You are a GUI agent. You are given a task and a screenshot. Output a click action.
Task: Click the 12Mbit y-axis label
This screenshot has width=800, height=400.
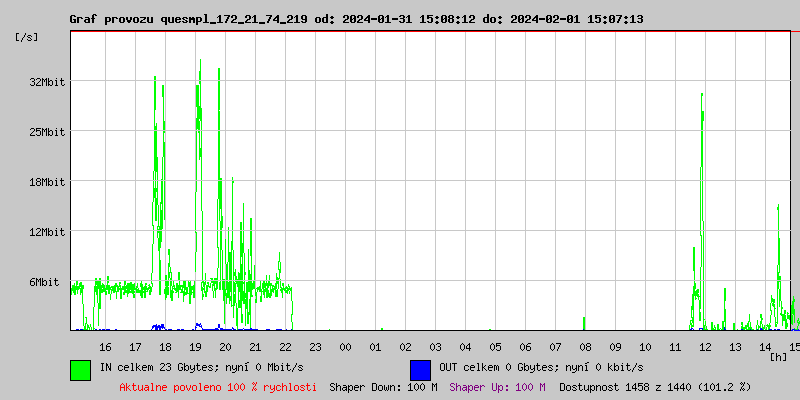[47, 232]
